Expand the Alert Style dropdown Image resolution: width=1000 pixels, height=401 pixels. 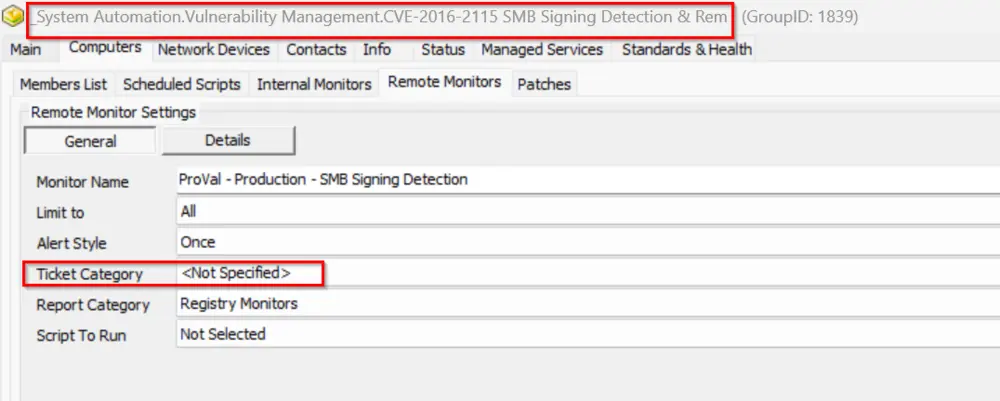[x=585, y=242]
